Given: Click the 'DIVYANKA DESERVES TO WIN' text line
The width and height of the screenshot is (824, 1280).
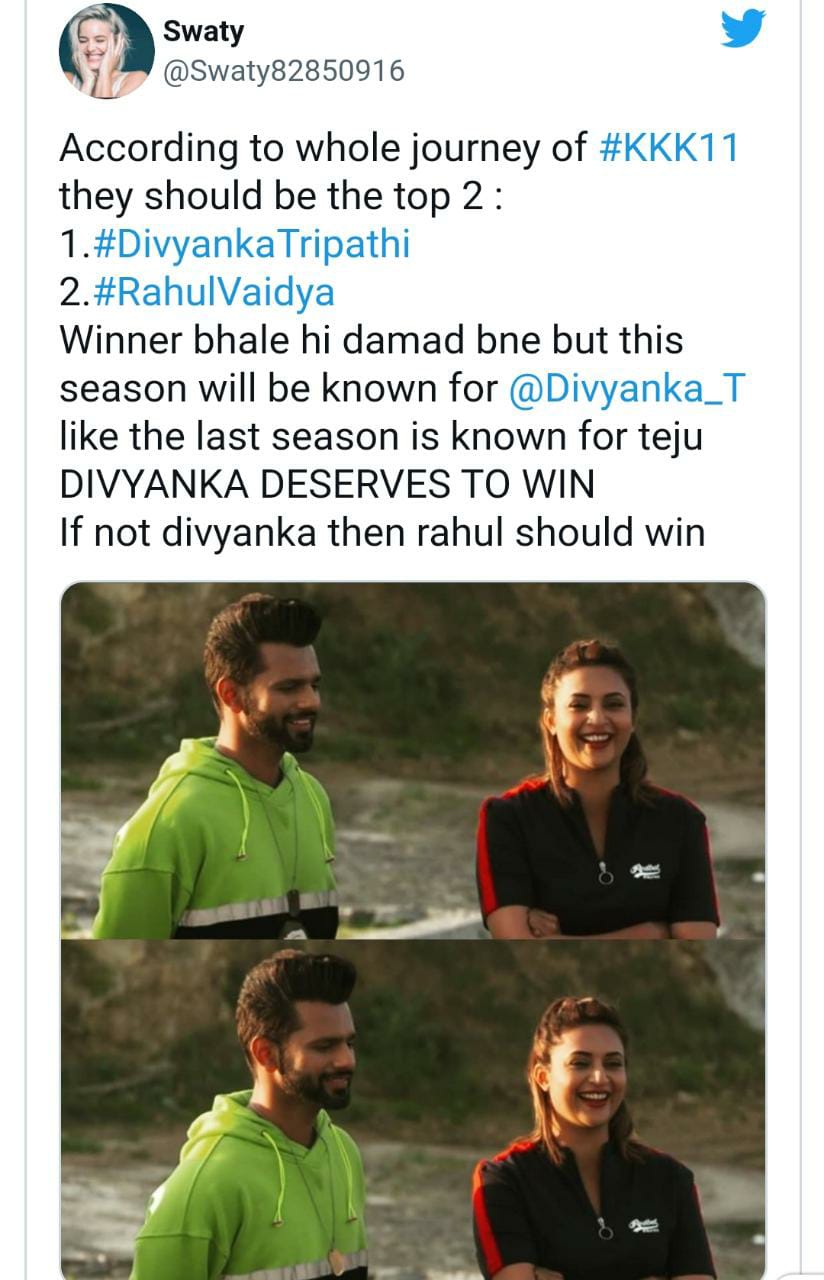Looking at the screenshot, I should 327,485.
